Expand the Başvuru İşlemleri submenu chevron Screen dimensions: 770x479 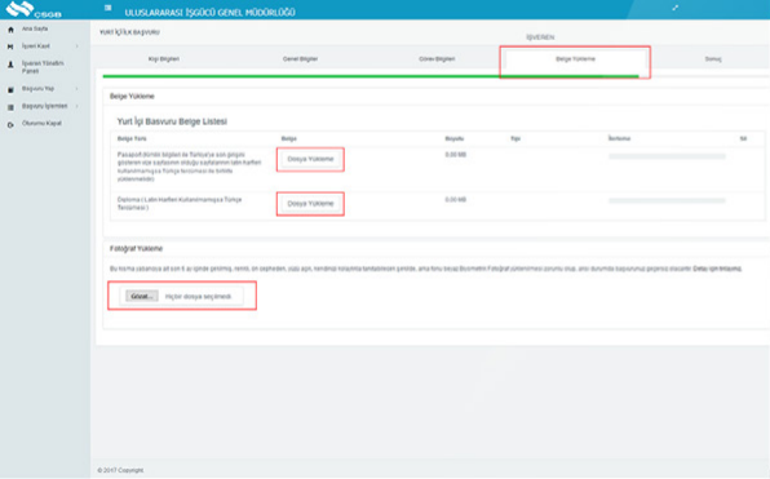coord(76,106)
